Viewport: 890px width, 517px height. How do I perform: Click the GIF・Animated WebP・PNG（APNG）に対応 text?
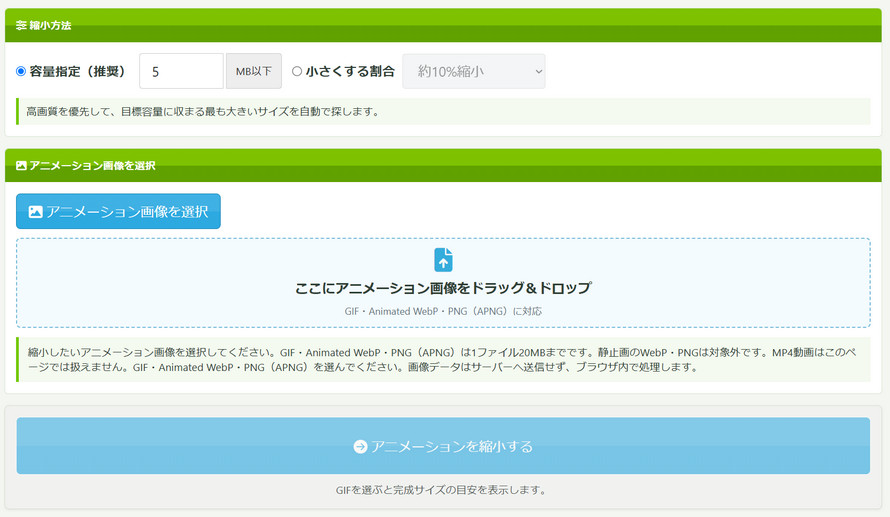443,311
